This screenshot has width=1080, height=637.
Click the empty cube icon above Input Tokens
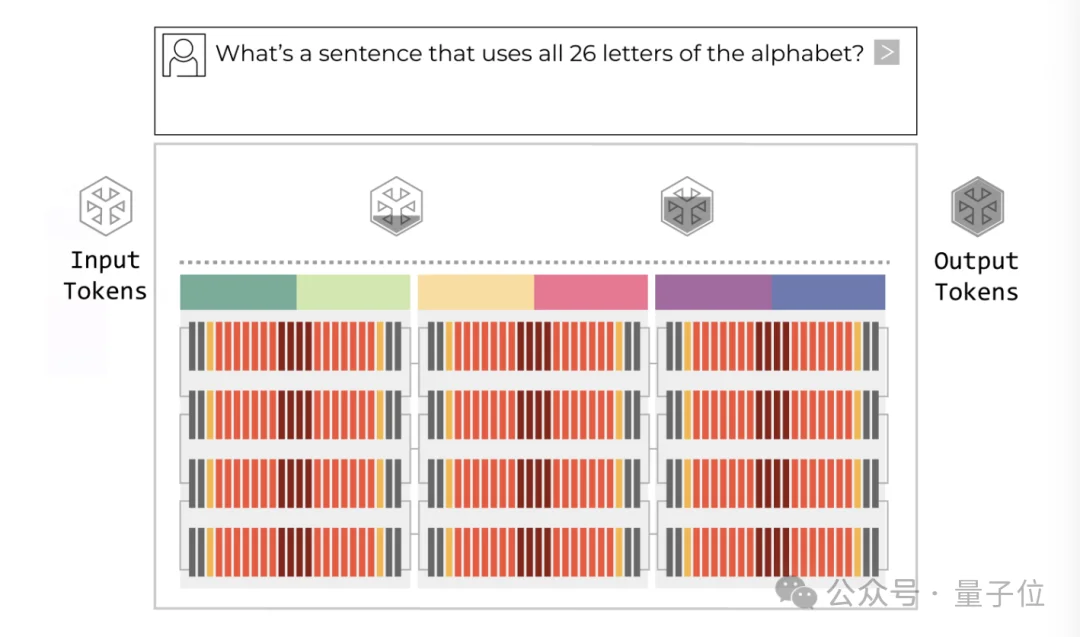106,204
